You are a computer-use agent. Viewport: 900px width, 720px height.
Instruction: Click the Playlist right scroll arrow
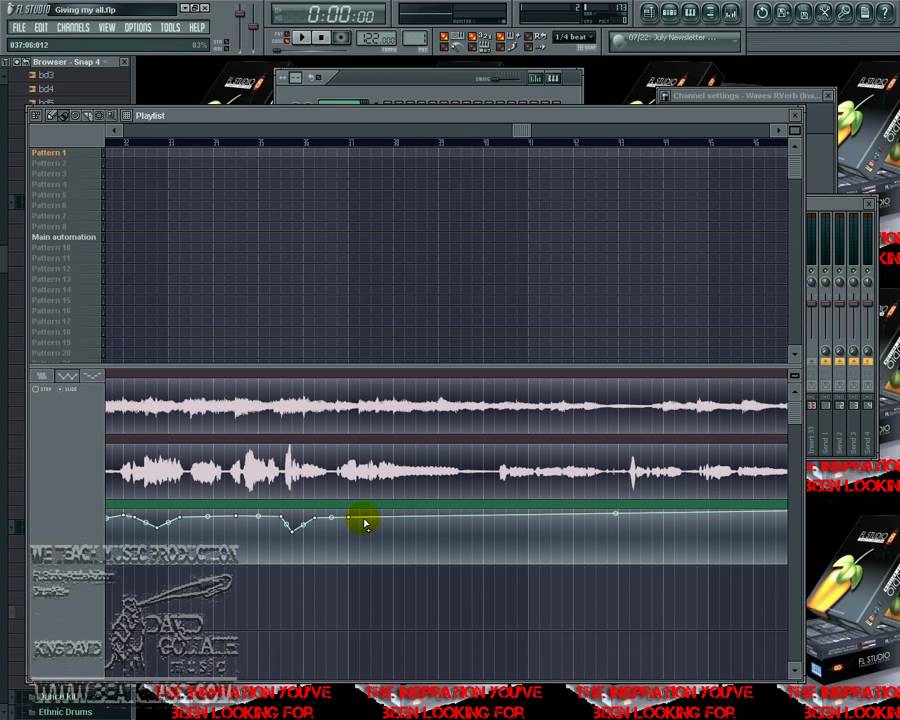(778, 131)
